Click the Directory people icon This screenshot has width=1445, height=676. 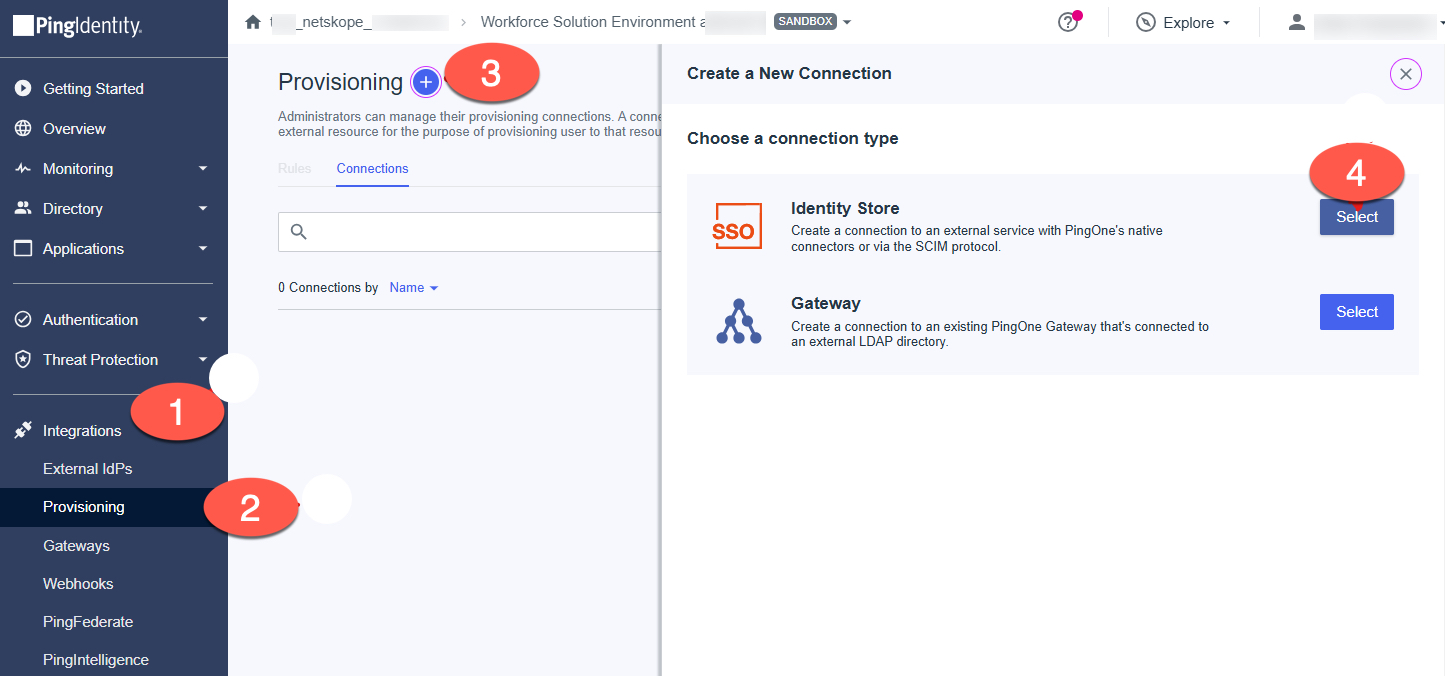tap(23, 209)
